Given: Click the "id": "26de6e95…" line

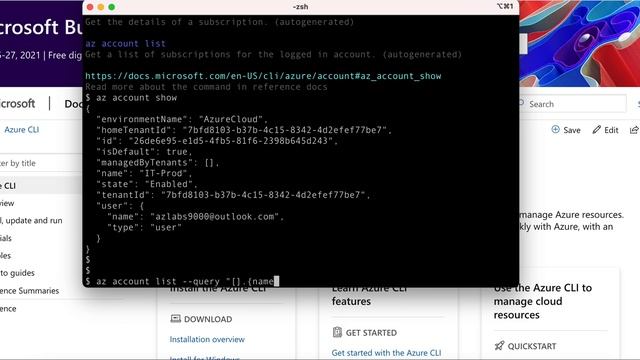Looking at the screenshot, I should tap(217, 141).
